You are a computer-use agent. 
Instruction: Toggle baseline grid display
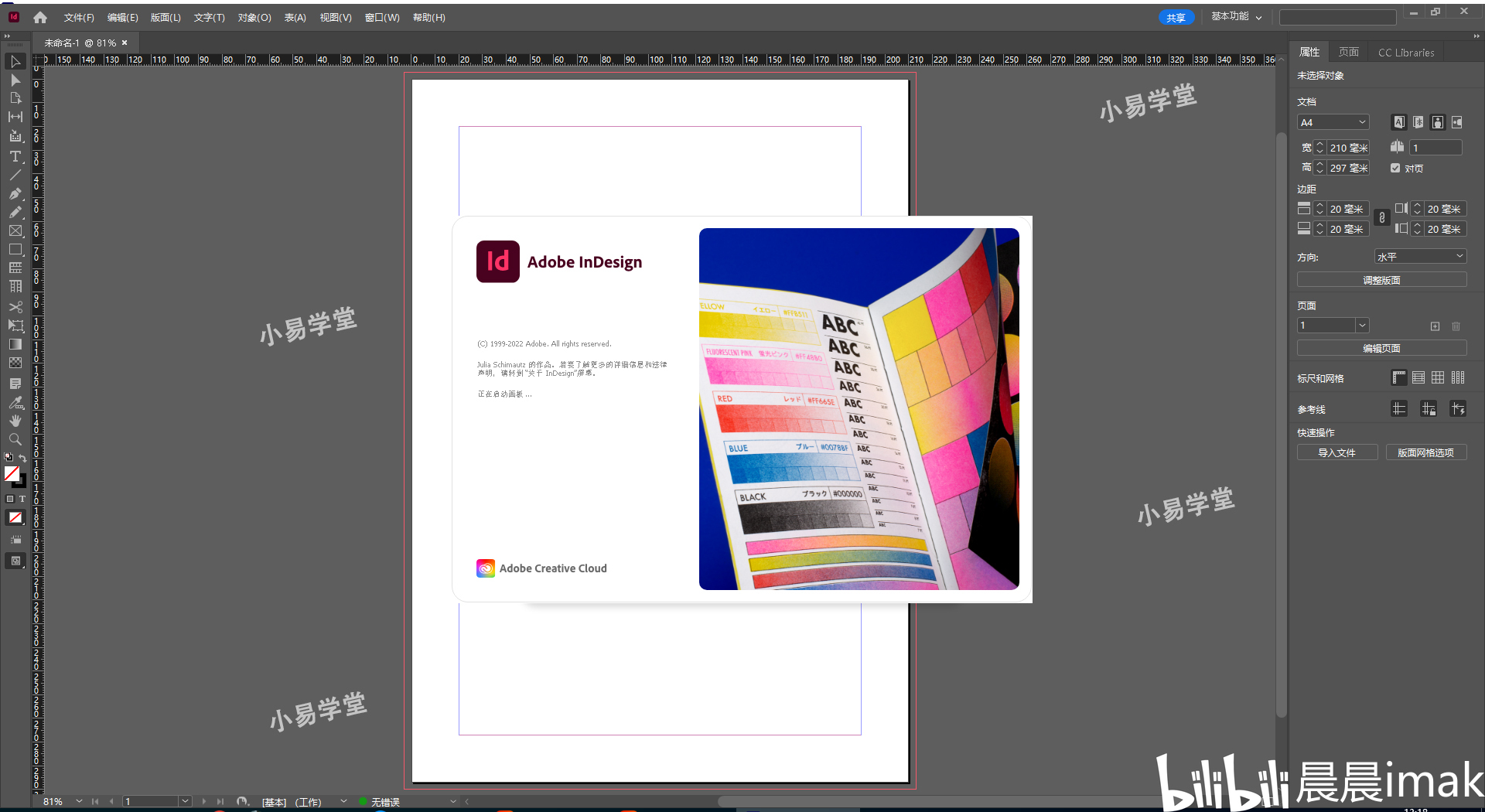pyautogui.click(x=1418, y=377)
